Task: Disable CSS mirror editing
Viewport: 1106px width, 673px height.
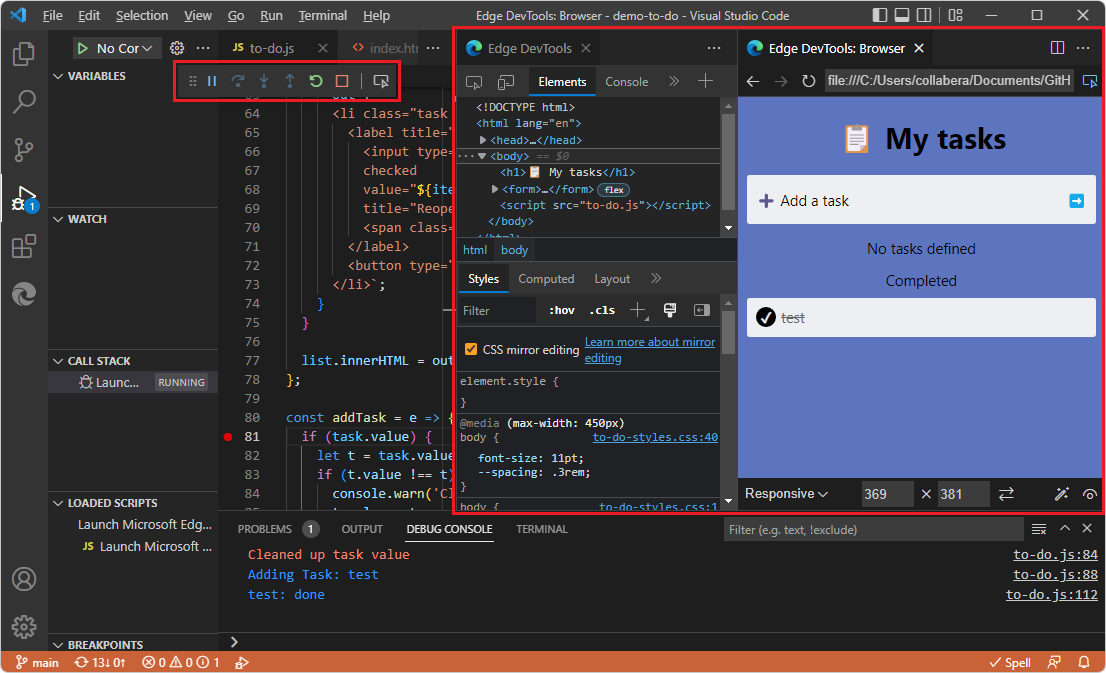Action: [469, 350]
